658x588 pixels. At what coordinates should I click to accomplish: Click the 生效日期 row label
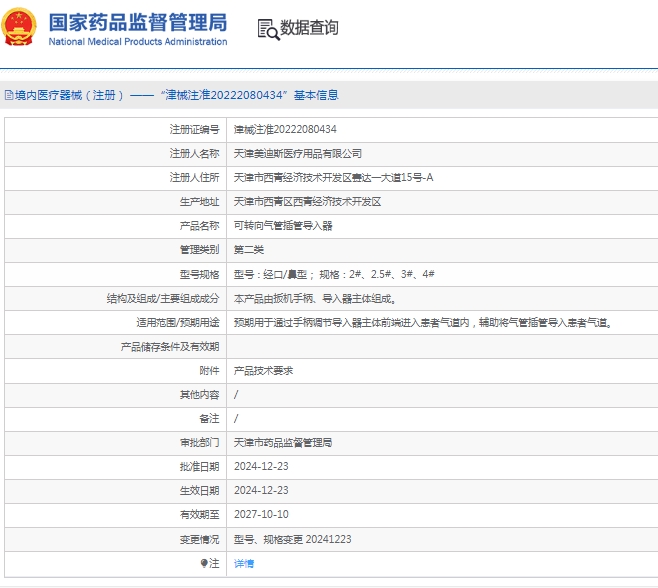click(x=199, y=490)
